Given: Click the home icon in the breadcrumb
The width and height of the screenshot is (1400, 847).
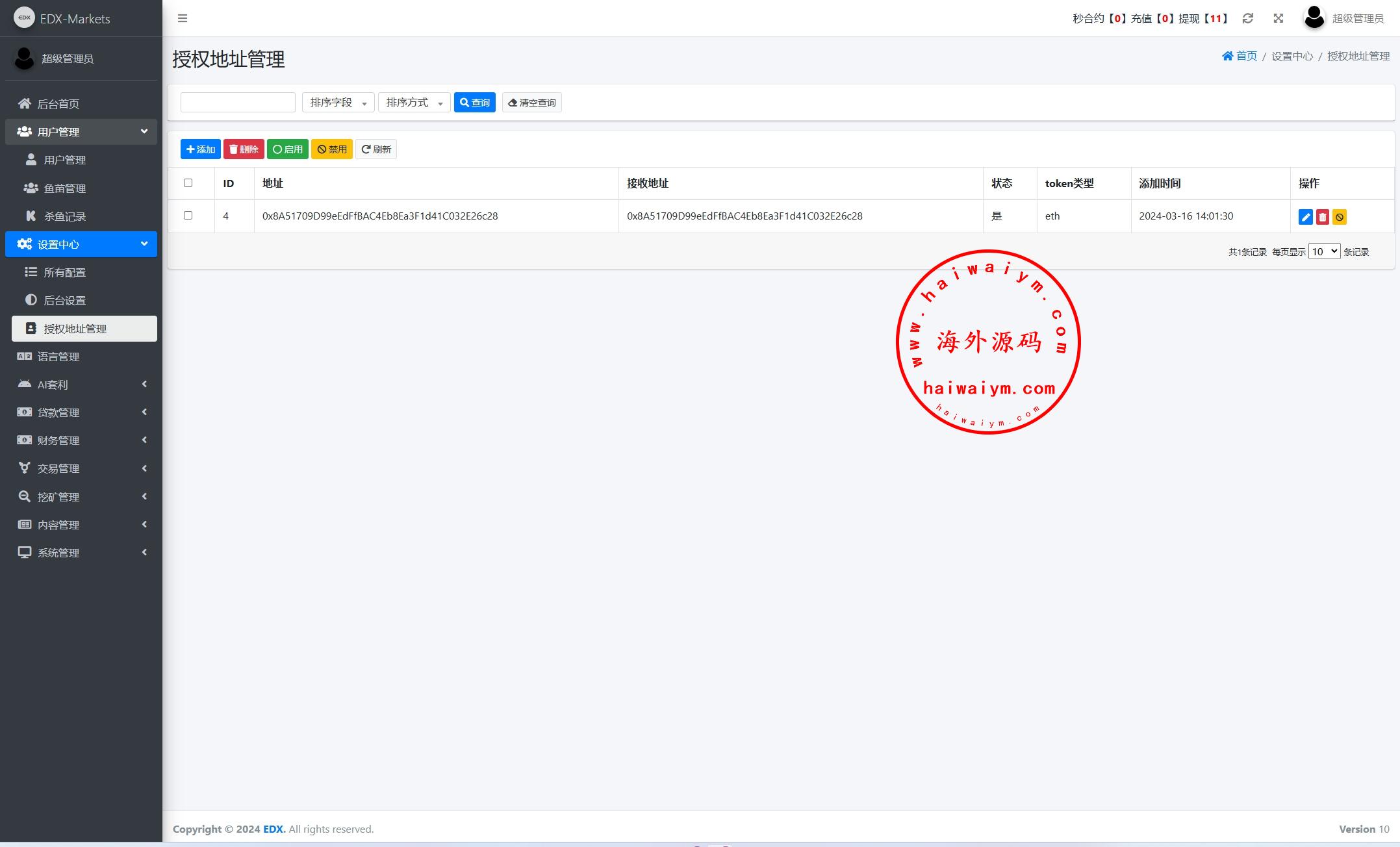Looking at the screenshot, I should click(x=1227, y=56).
